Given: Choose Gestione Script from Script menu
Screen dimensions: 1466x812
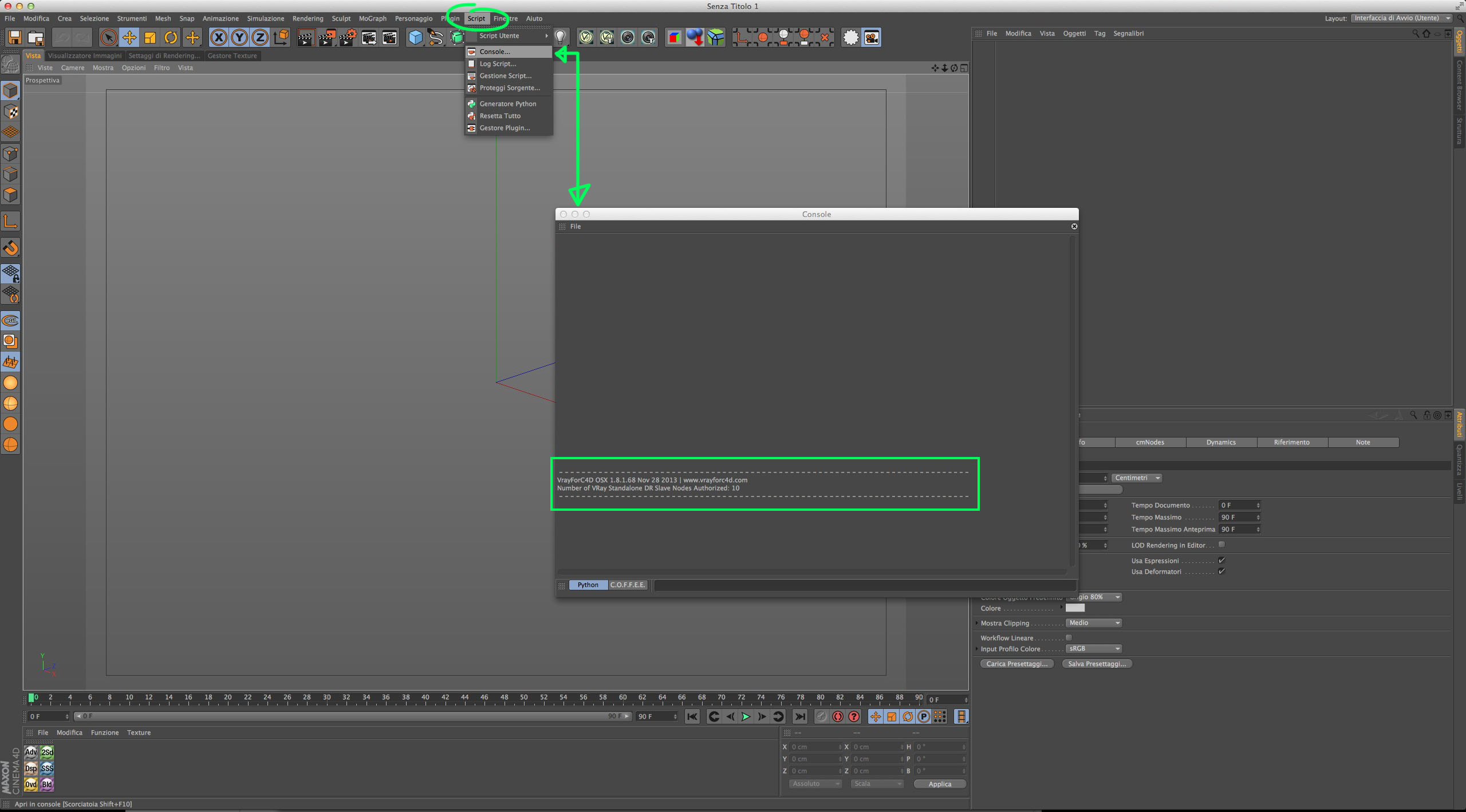Looking at the screenshot, I should pyautogui.click(x=505, y=76).
